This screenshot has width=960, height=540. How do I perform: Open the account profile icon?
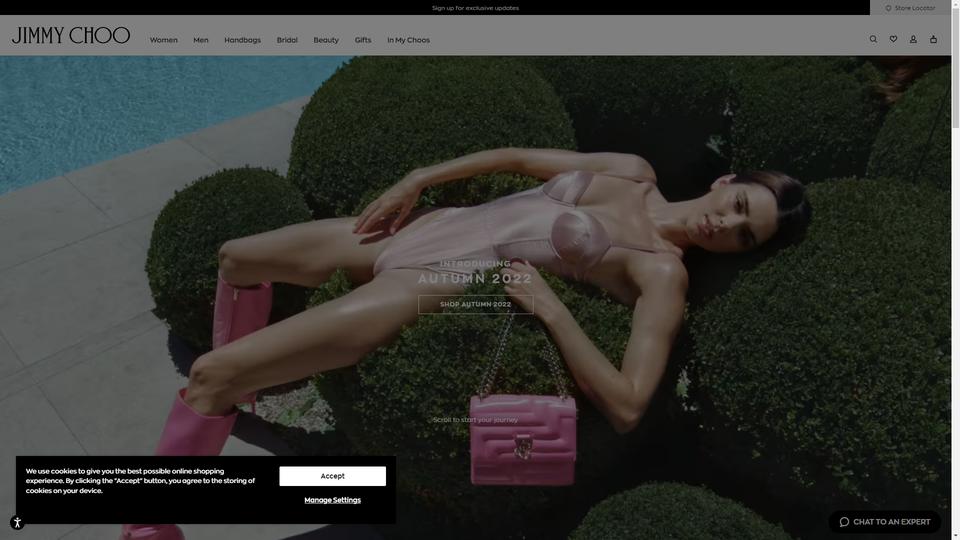coord(913,39)
